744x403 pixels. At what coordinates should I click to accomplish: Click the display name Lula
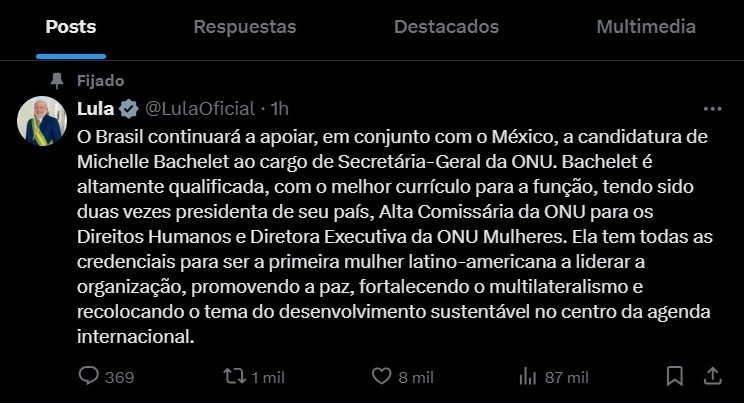[x=95, y=108]
